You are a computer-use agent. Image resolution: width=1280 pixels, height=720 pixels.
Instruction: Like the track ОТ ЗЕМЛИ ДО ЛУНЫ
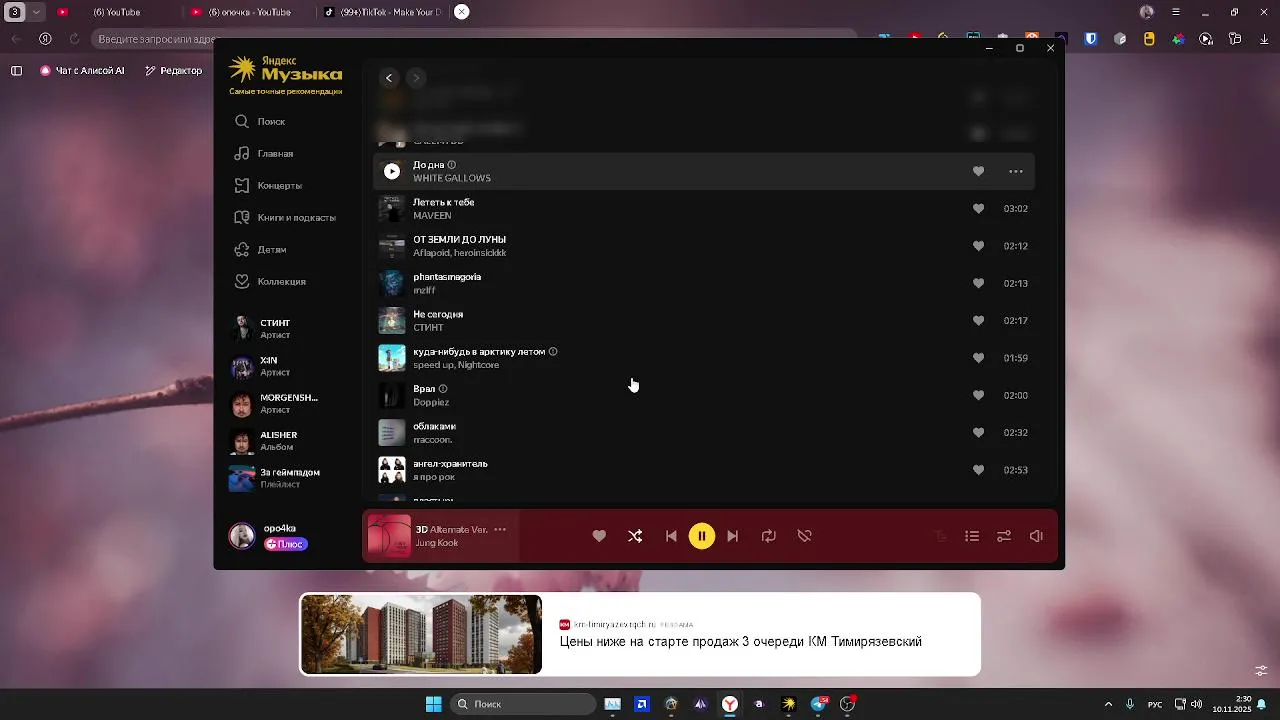pos(978,245)
